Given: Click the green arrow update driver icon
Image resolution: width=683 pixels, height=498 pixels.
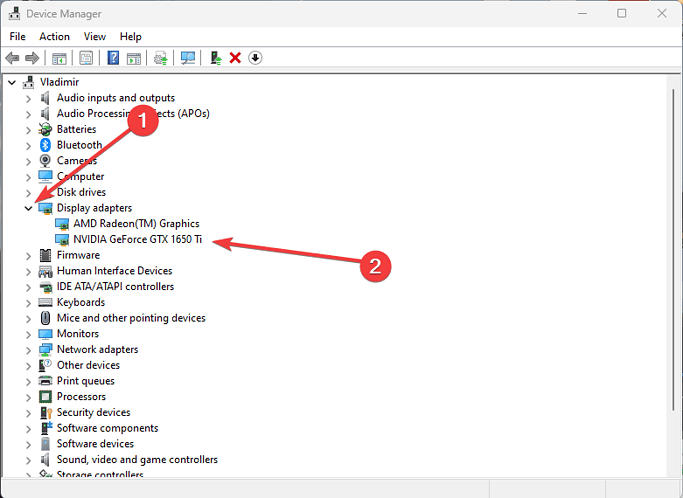Looking at the screenshot, I should [215, 58].
